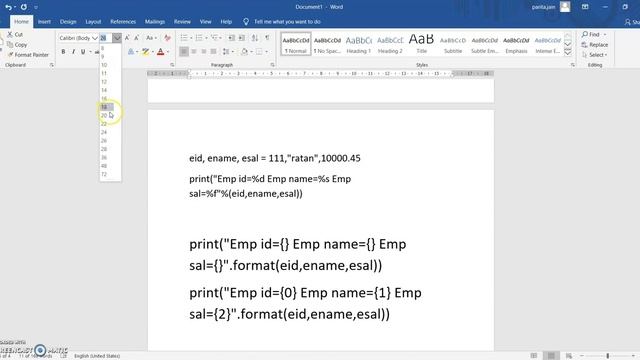The height and width of the screenshot is (360, 640).
Task: Expand the font name combo box
Action: (95, 38)
